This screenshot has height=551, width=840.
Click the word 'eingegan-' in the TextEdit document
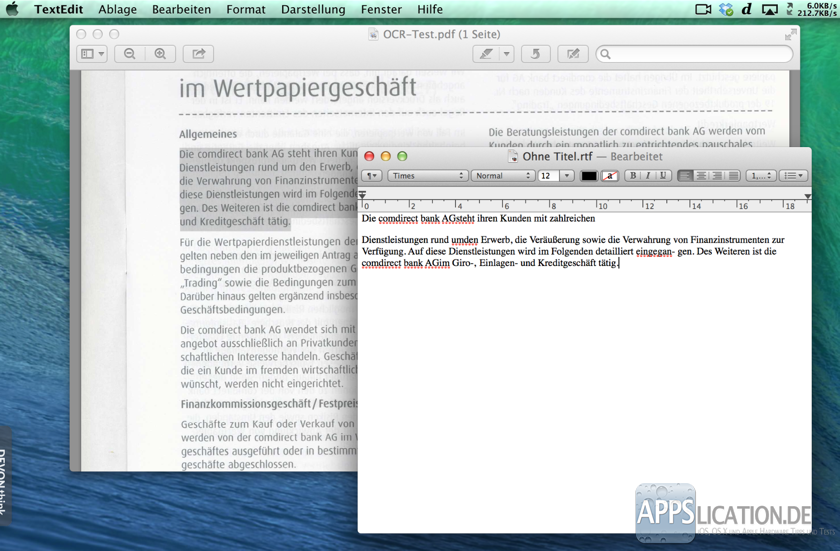click(x=654, y=252)
